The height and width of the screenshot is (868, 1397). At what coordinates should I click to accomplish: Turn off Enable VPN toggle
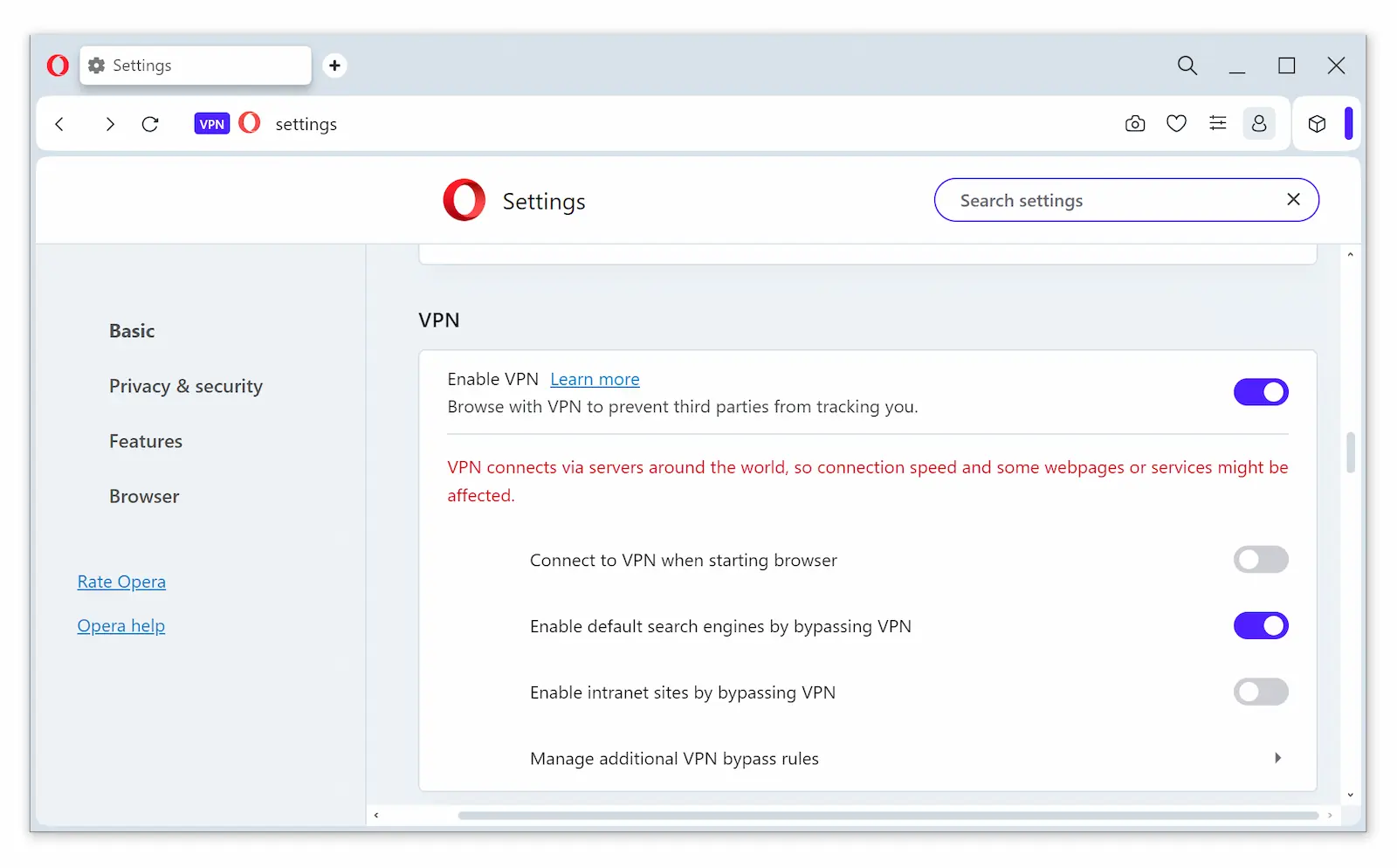[1261, 392]
